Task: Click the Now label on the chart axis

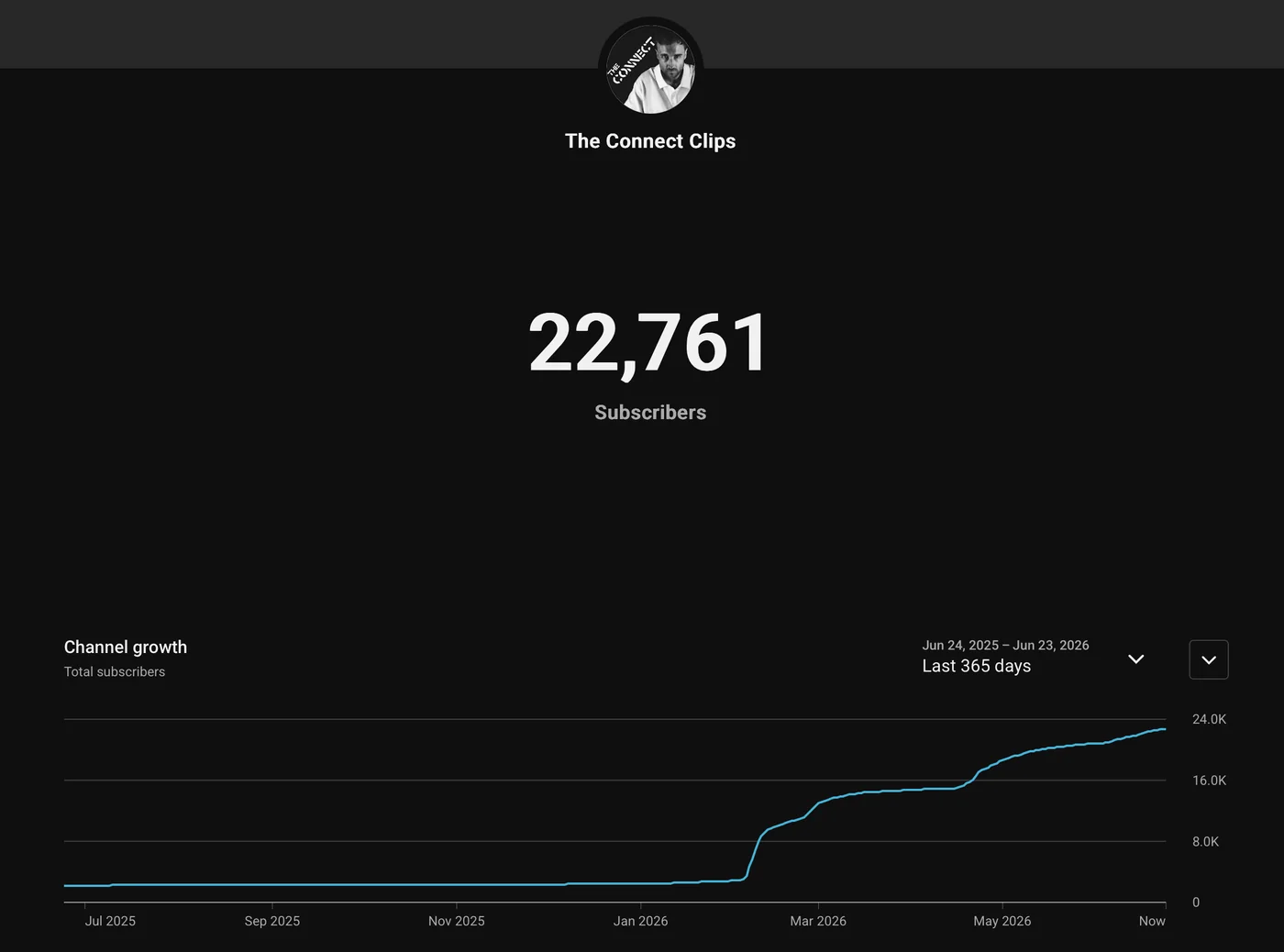Action: 1152,921
